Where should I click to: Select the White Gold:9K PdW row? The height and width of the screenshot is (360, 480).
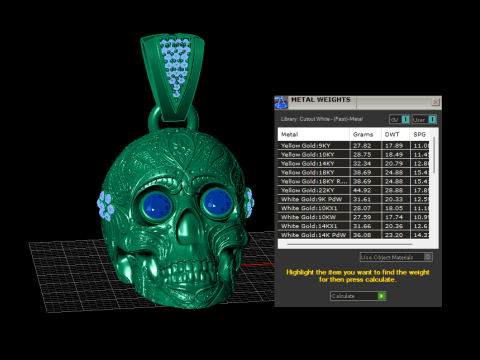(x=354, y=199)
